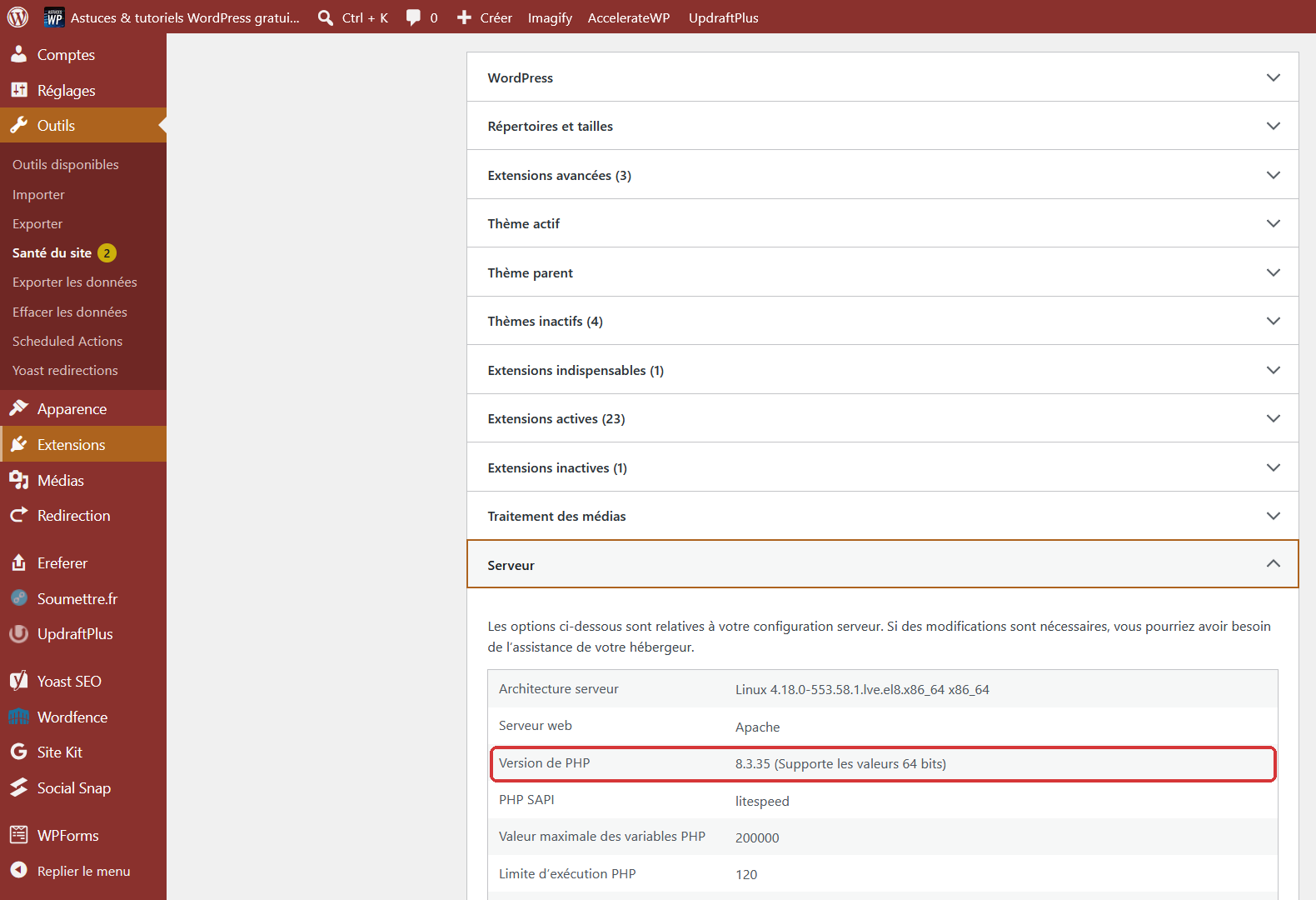This screenshot has height=900, width=1316.
Task: Click the Réglages settings icon
Action: coord(19,90)
